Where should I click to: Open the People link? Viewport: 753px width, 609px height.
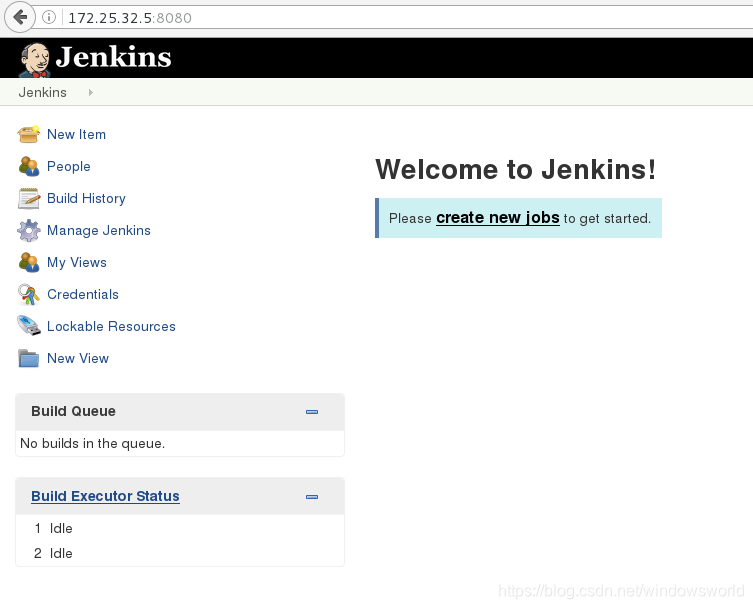(x=69, y=166)
